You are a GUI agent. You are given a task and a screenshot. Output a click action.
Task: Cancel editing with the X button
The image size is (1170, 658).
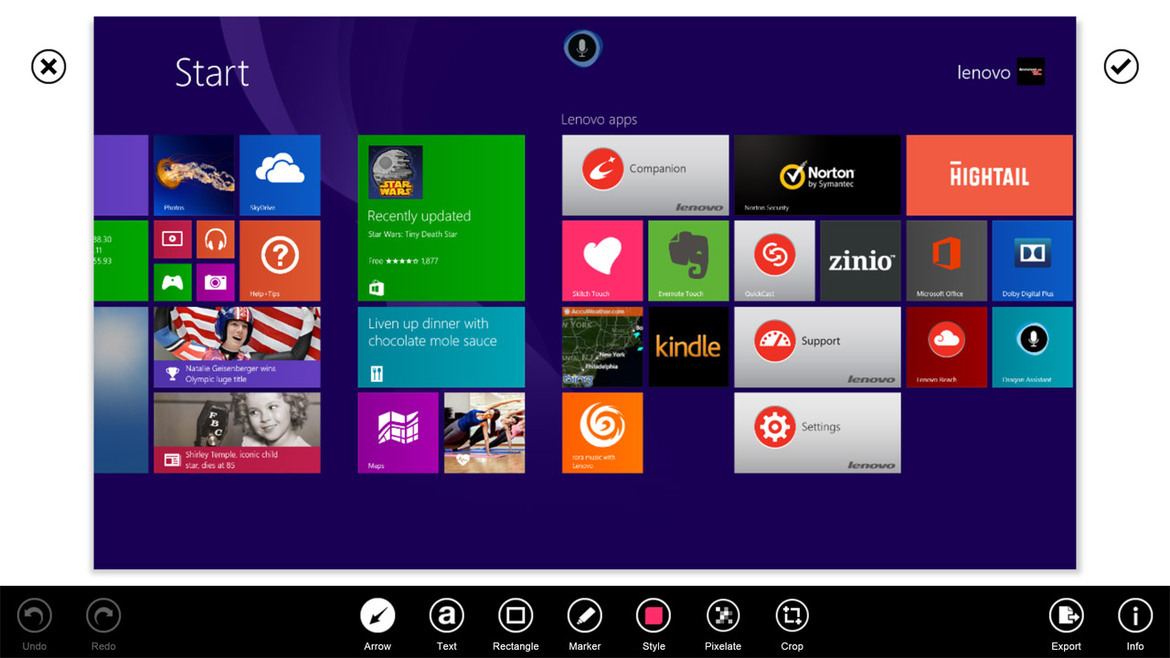click(49, 66)
